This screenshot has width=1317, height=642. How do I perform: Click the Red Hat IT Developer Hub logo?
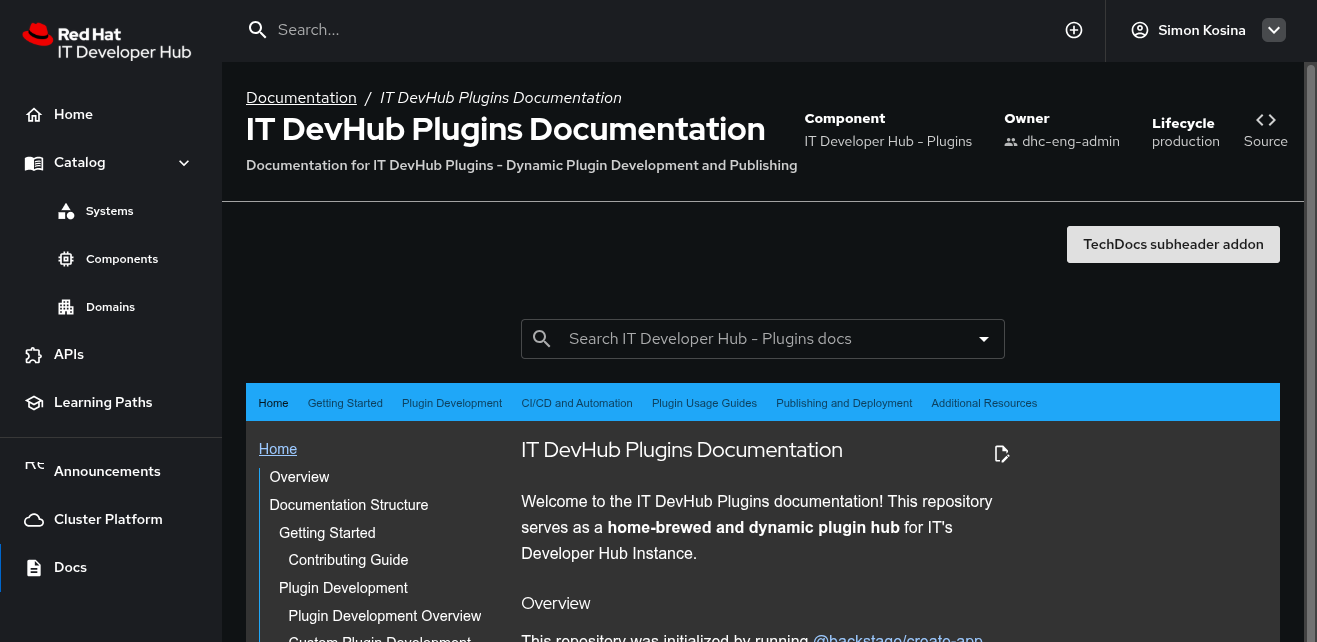pyautogui.click(x=106, y=42)
